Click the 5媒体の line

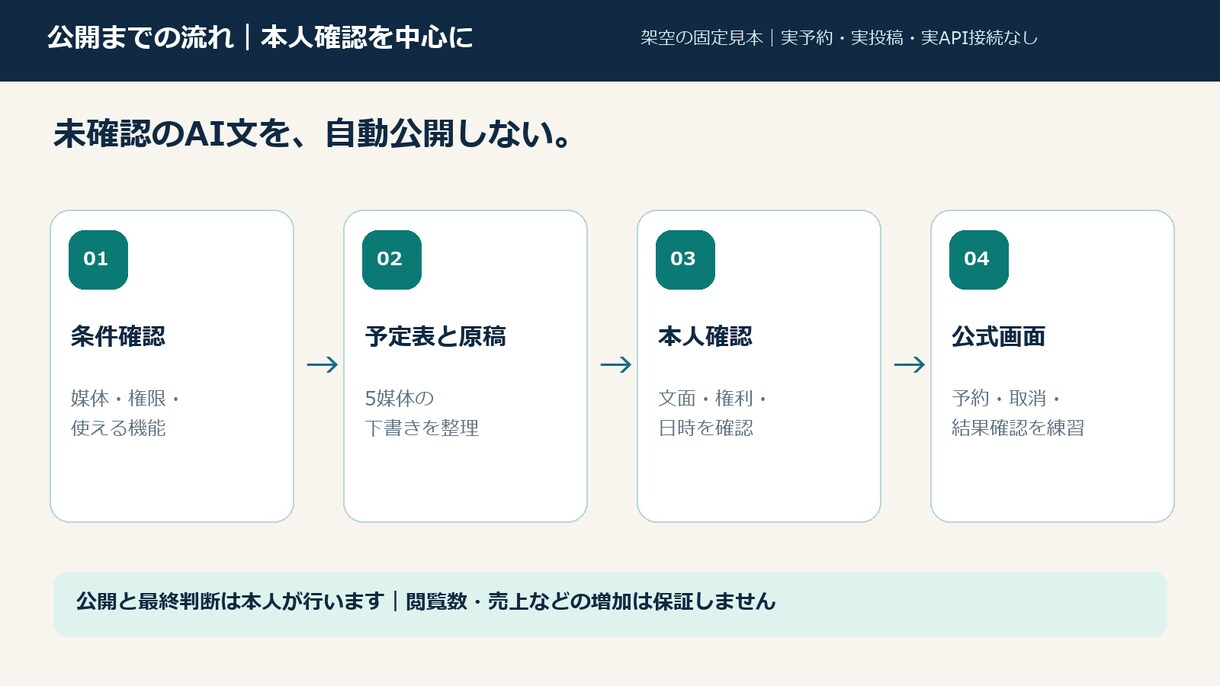click(399, 398)
